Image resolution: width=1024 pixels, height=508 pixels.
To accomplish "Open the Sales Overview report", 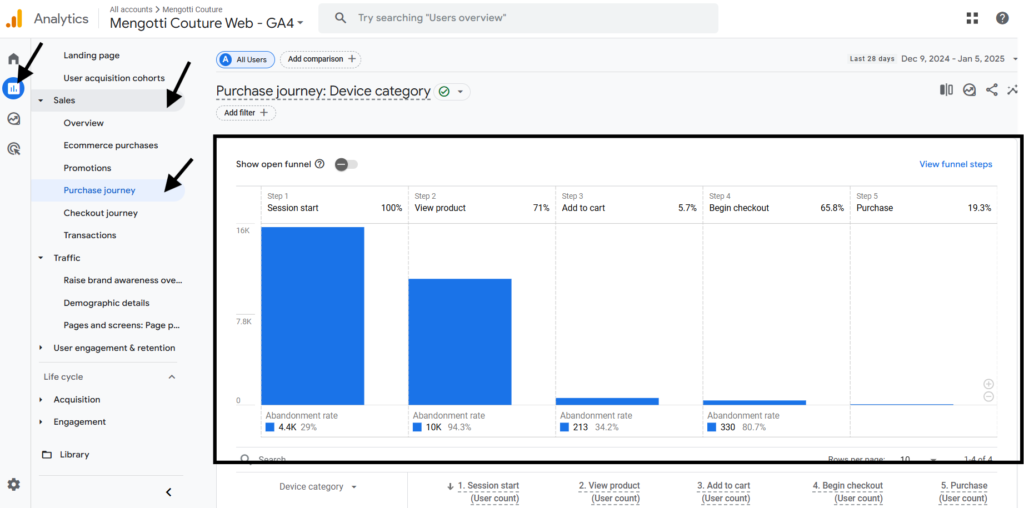I will click(x=83, y=123).
